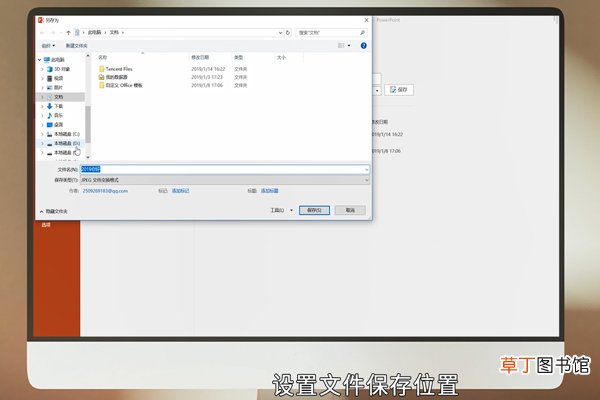
Task: Collapse the 此电脑 tree node
Action: point(39,60)
